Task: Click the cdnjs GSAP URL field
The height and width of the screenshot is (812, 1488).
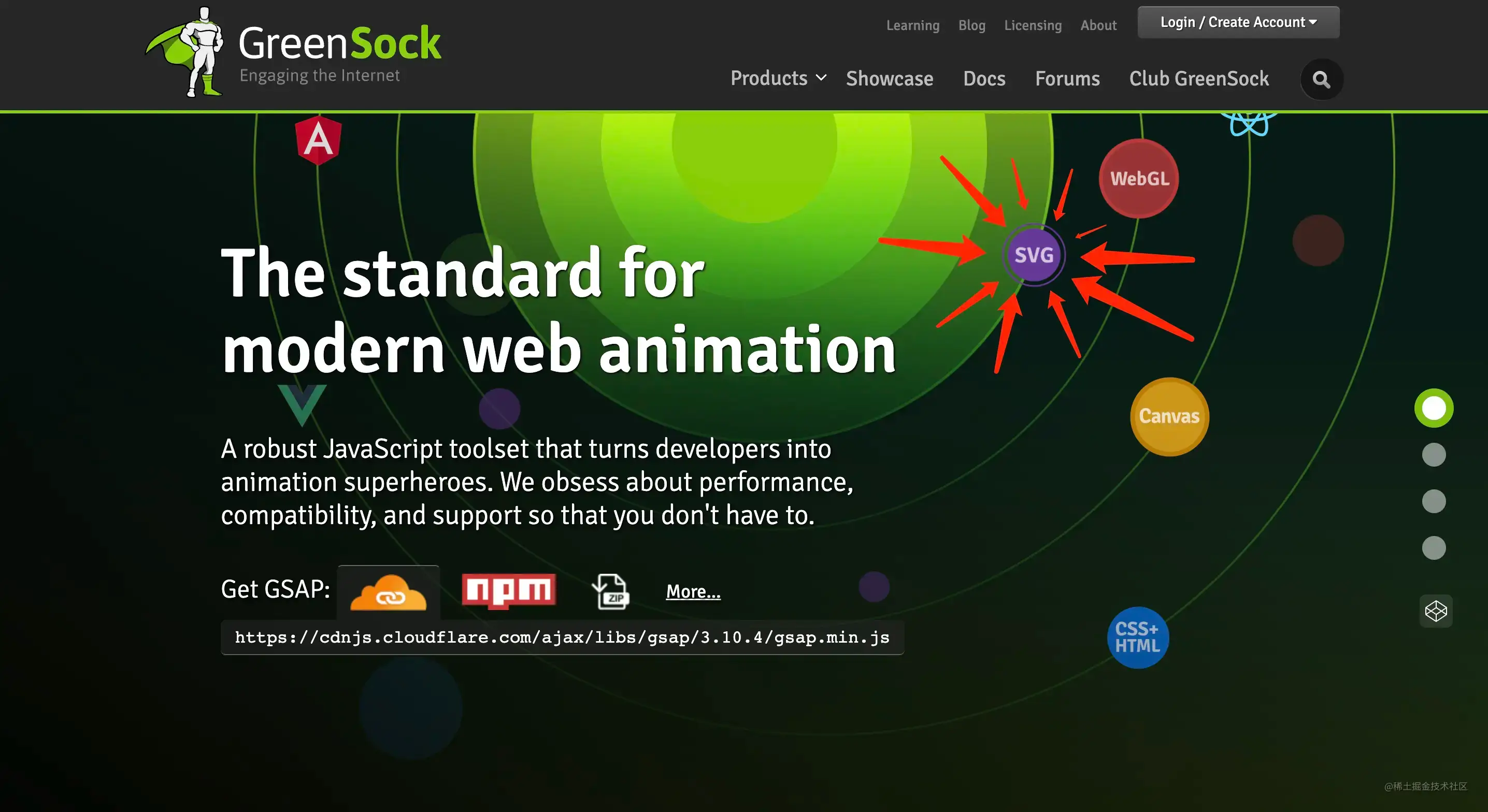Action: [562, 637]
